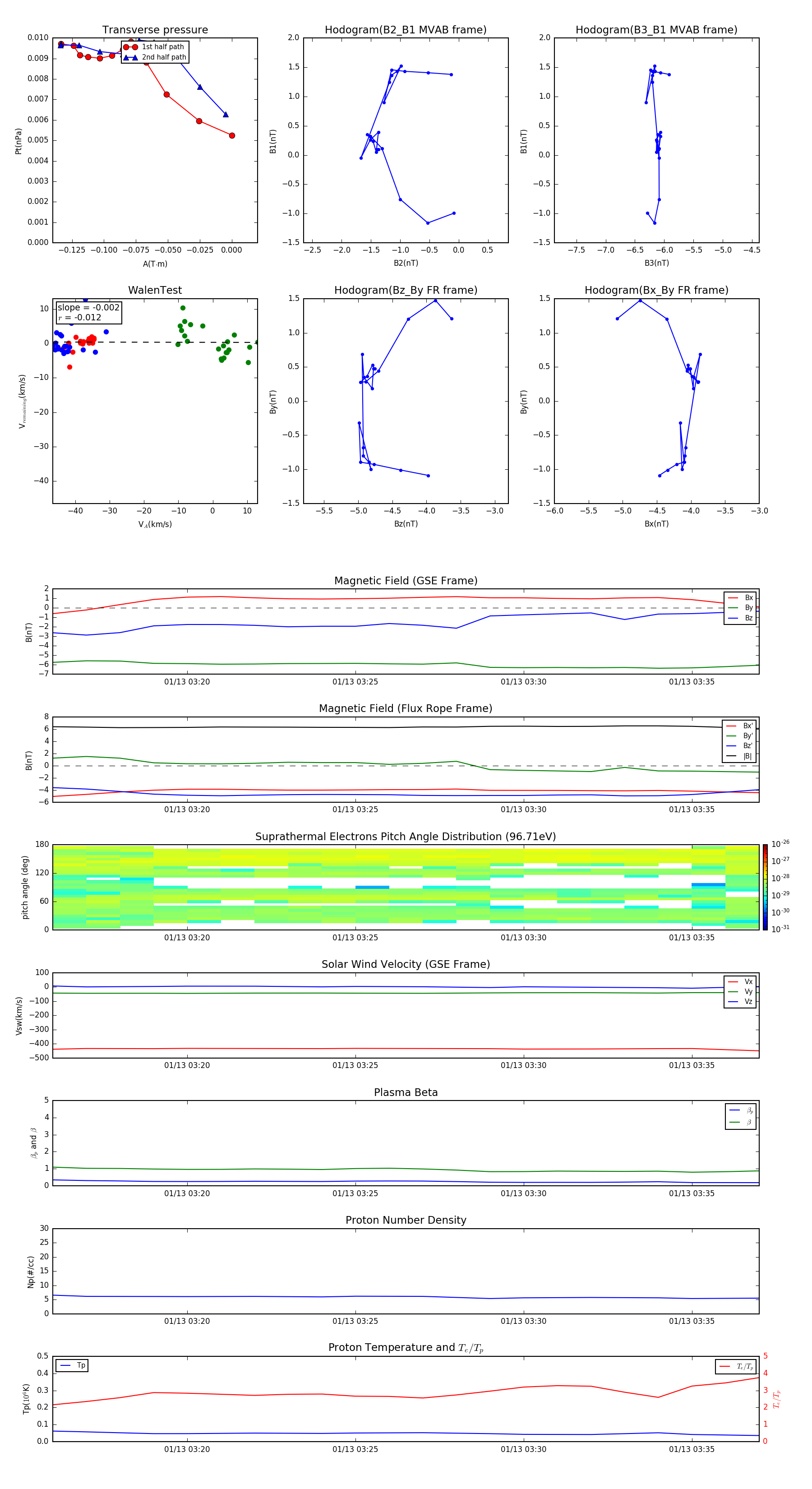The height and width of the screenshot is (1489, 812).
Task: Click the 'Hodogram(Bx_By FR frame)' title
Action: 656,290
